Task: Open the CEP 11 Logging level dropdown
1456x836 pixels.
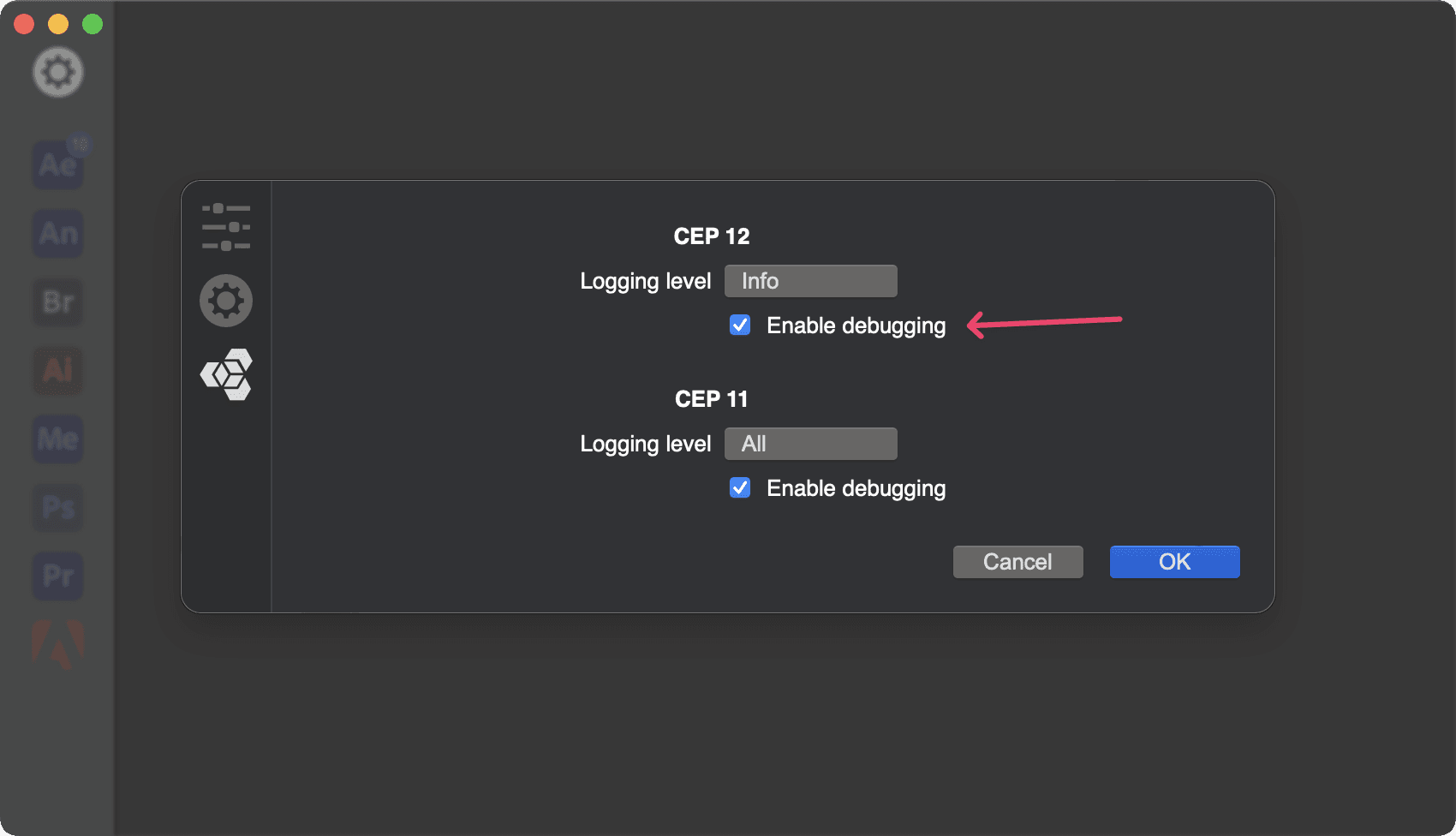Action: (811, 444)
